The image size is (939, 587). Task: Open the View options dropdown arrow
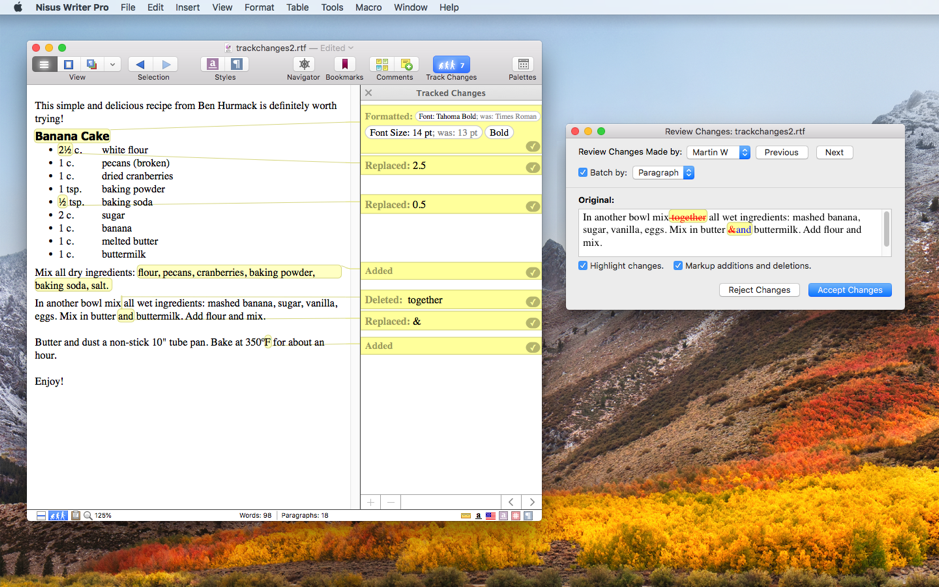pyautogui.click(x=113, y=64)
